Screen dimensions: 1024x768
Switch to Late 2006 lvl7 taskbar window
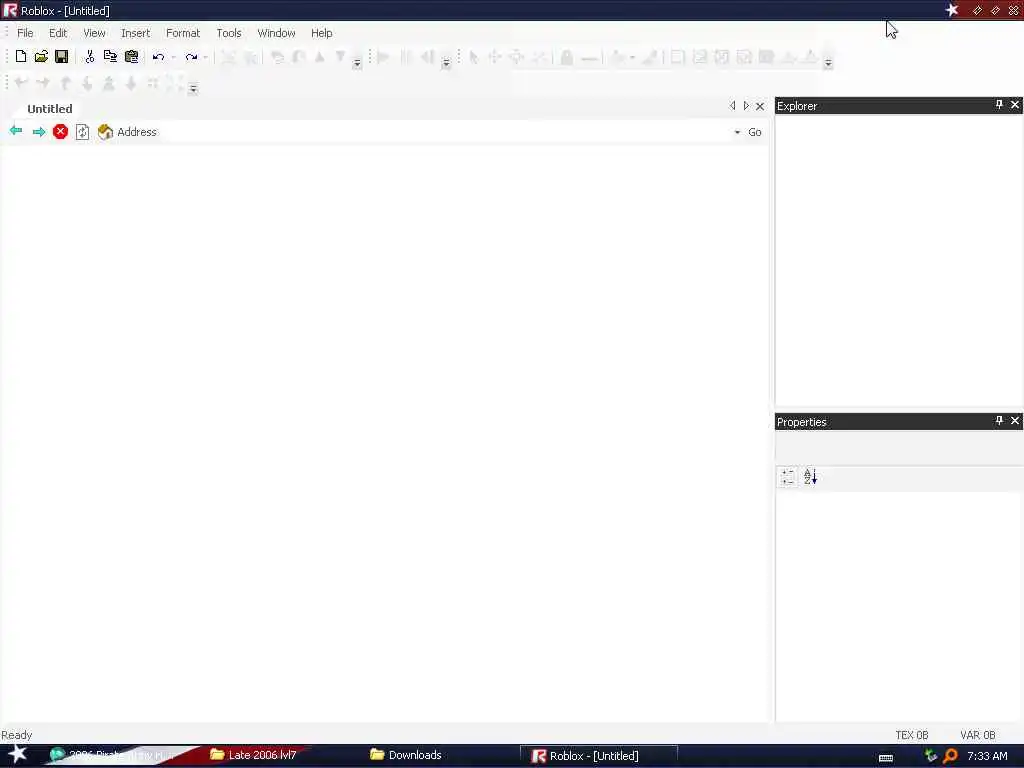[253, 755]
